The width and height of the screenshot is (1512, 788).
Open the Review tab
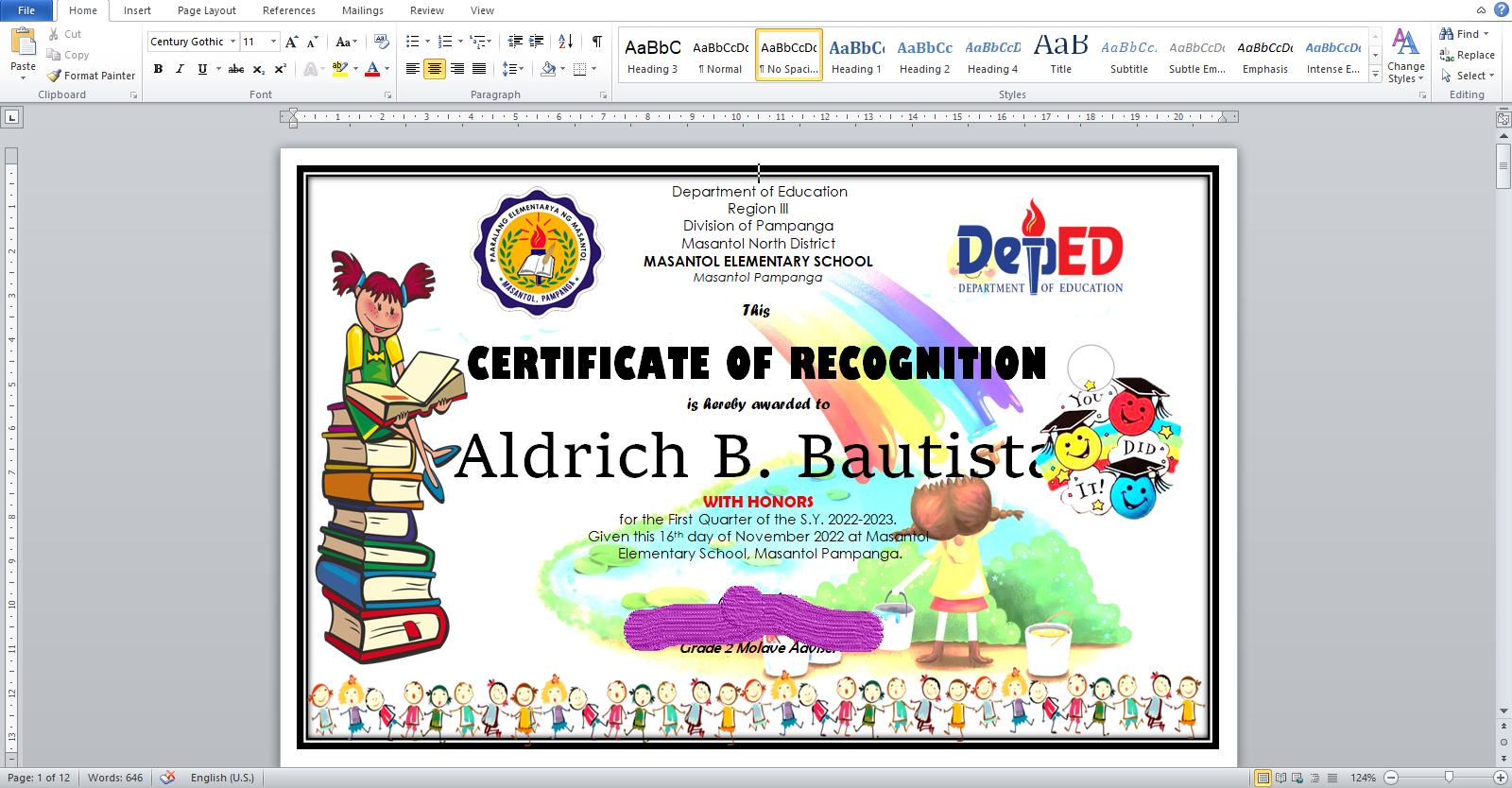pos(427,10)
